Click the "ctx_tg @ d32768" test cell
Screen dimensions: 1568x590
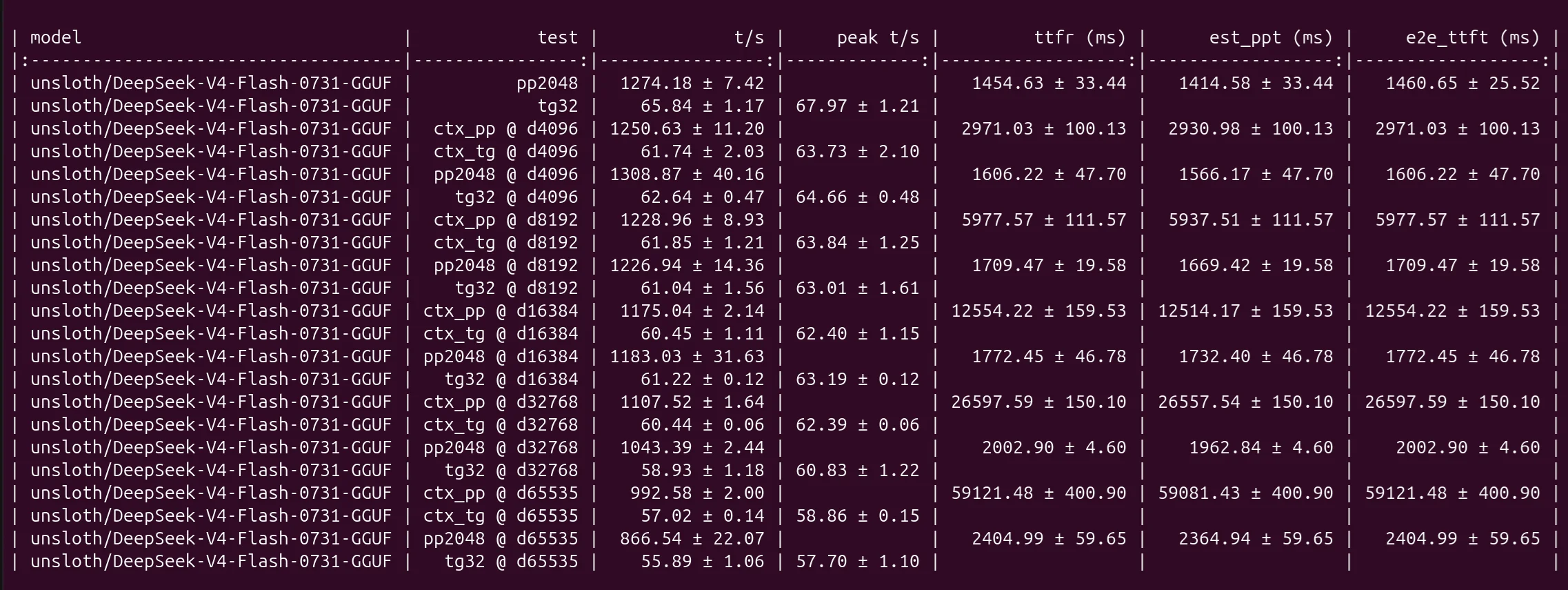point(501,424)
